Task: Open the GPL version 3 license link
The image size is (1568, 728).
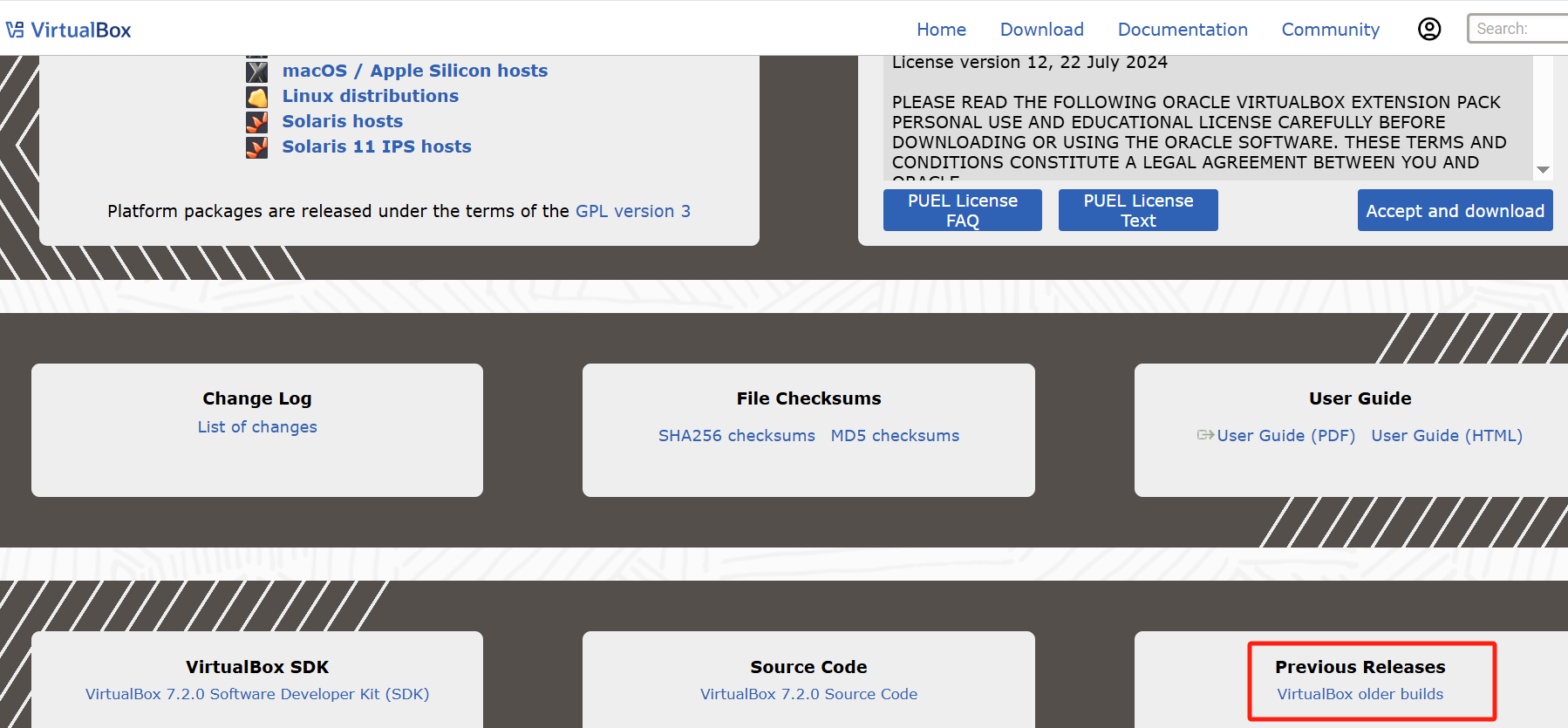Action: point(633,211)
